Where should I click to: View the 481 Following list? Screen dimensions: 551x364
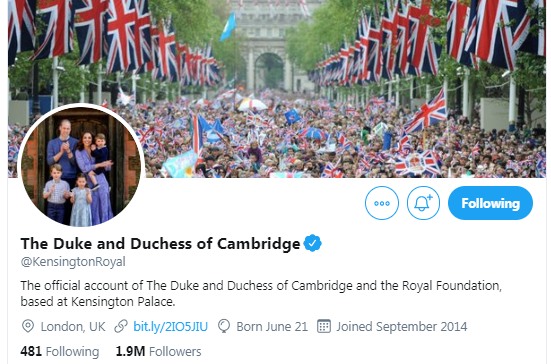(x=60, y=351)
